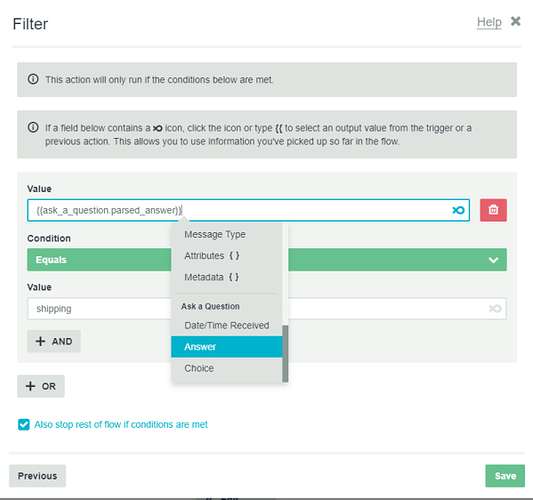The height and width of the screenshot is (500, 533).
Task: Open variable picker icon in shipping field
Action: (x=495, y=309)
